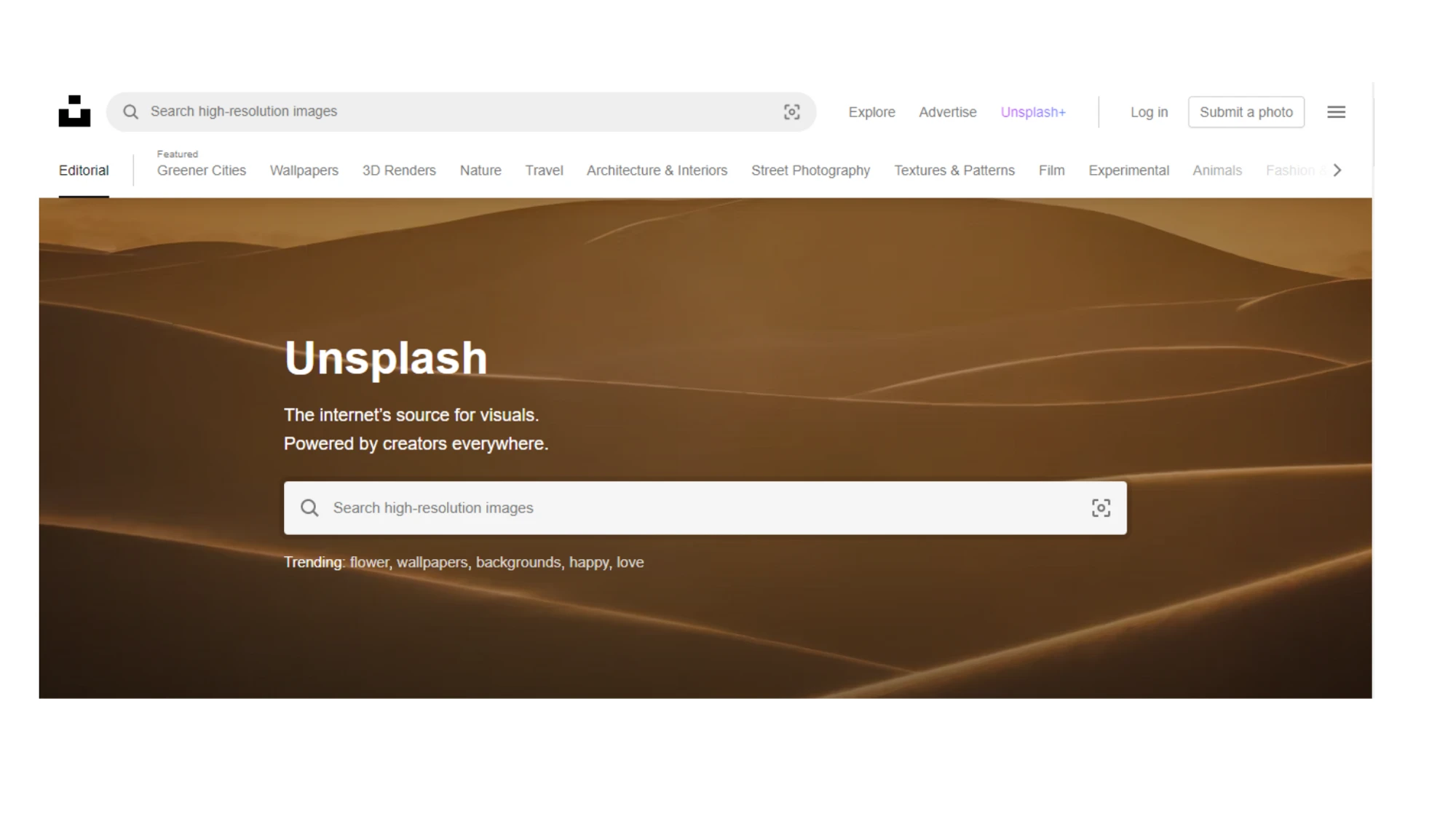Viewport: 1456px width, 819px height.
Task: Click the trending term flower
Action: tap(369, 563)
